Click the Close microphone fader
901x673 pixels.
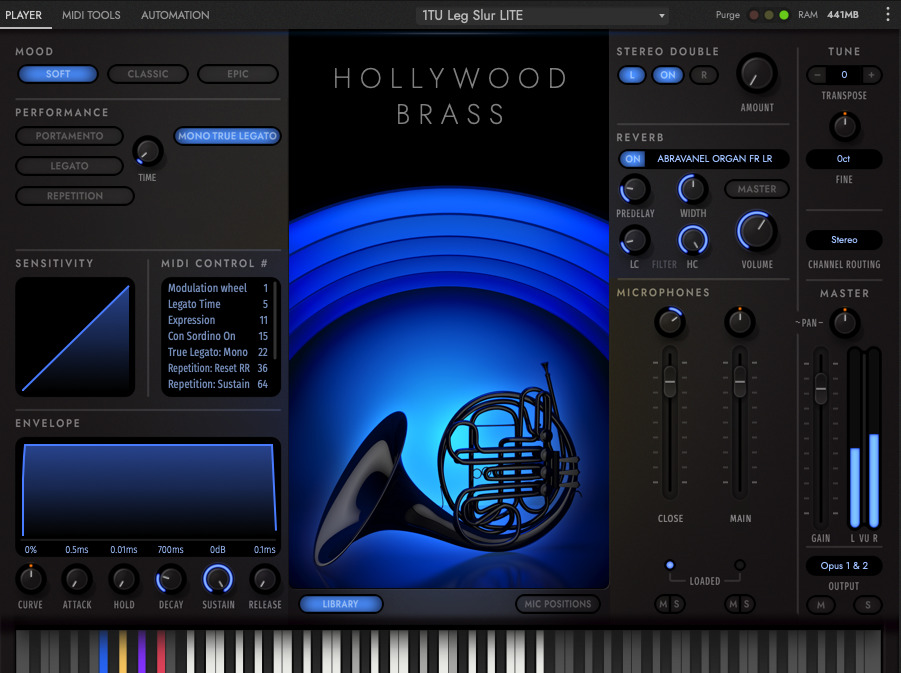point(670,381)
